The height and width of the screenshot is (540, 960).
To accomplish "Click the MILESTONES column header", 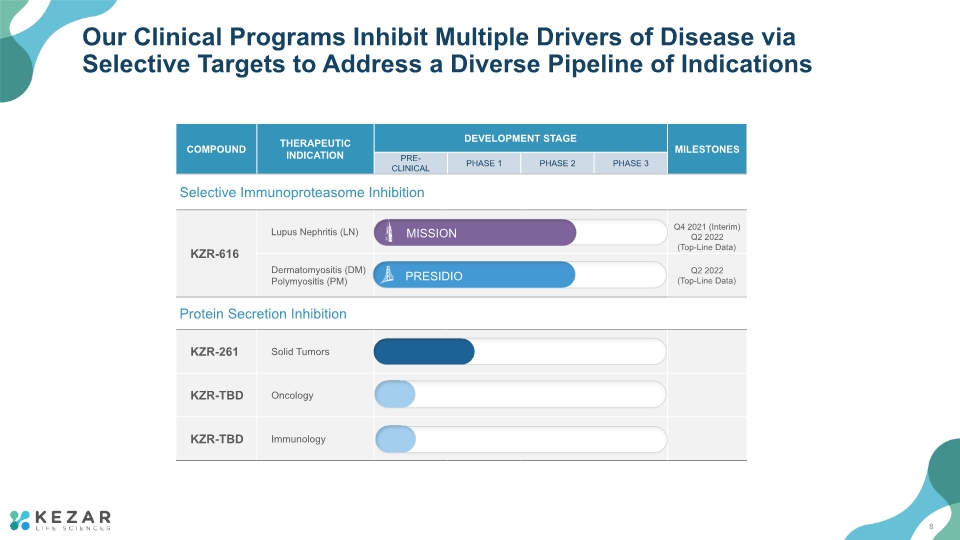I will point(707,149).
